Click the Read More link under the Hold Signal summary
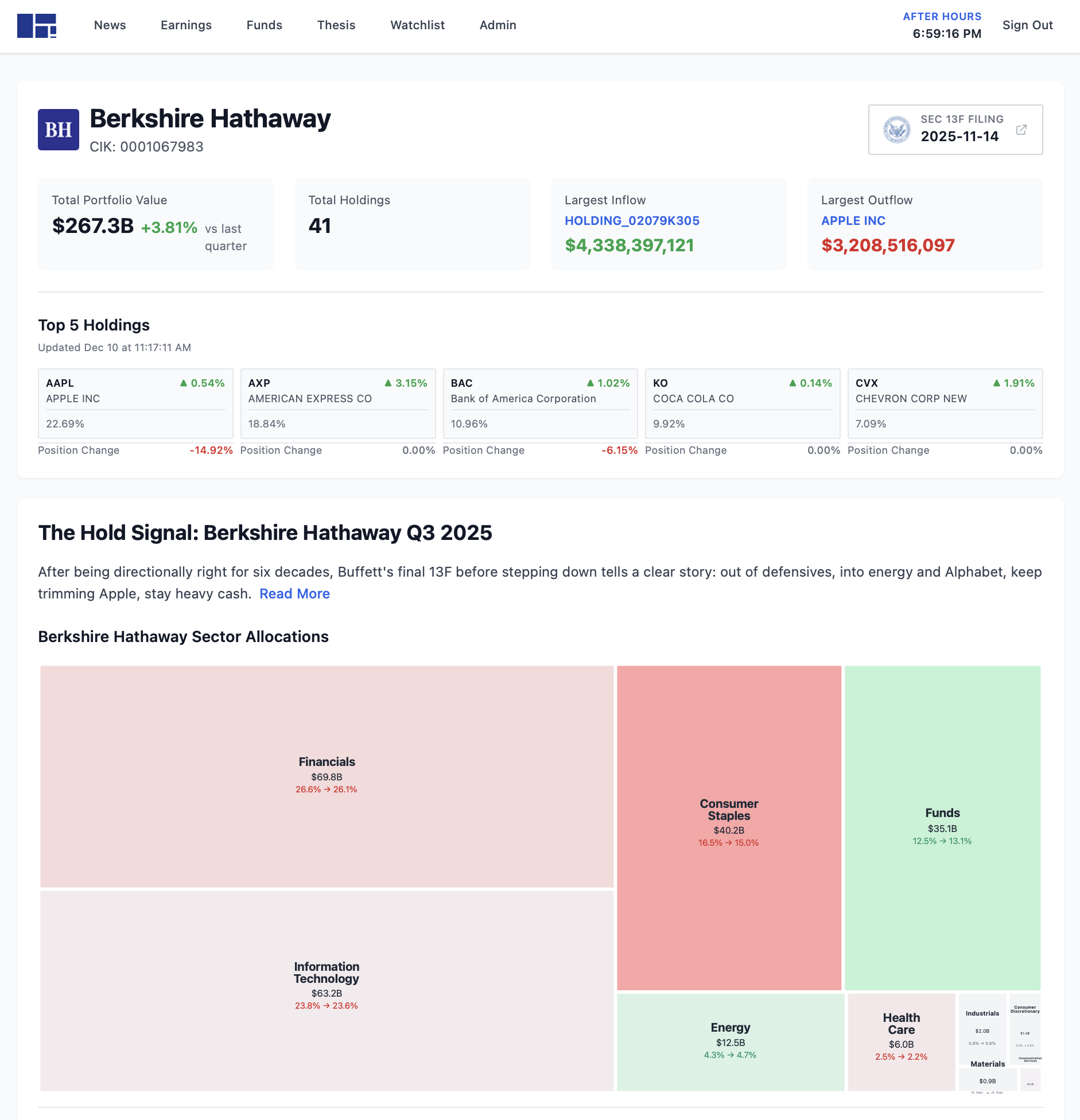The width and height of the screenshot is (1080, 1120). coord(294,594)
